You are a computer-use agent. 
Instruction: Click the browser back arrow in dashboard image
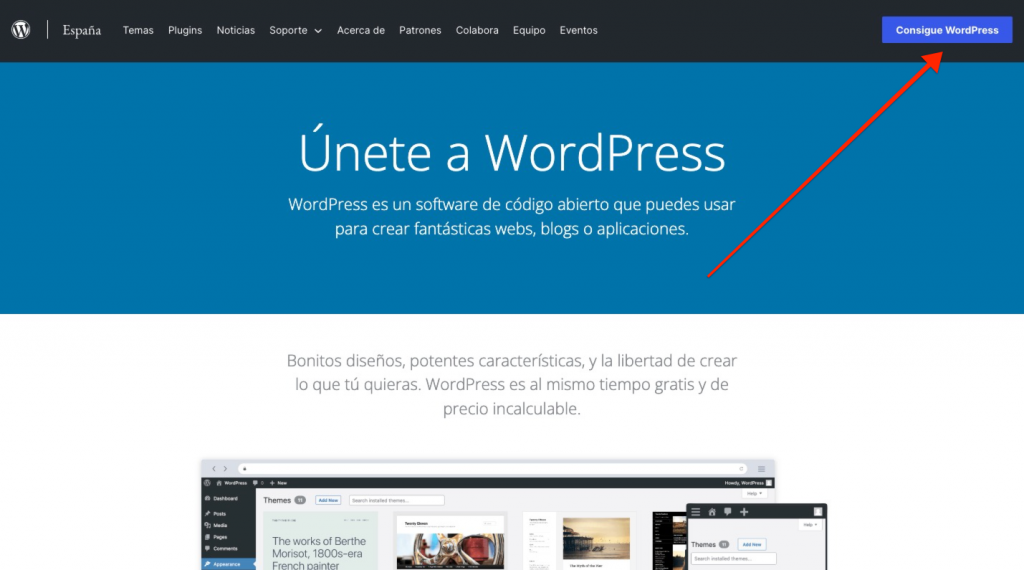pyautogui.click(x=214, y=469)
